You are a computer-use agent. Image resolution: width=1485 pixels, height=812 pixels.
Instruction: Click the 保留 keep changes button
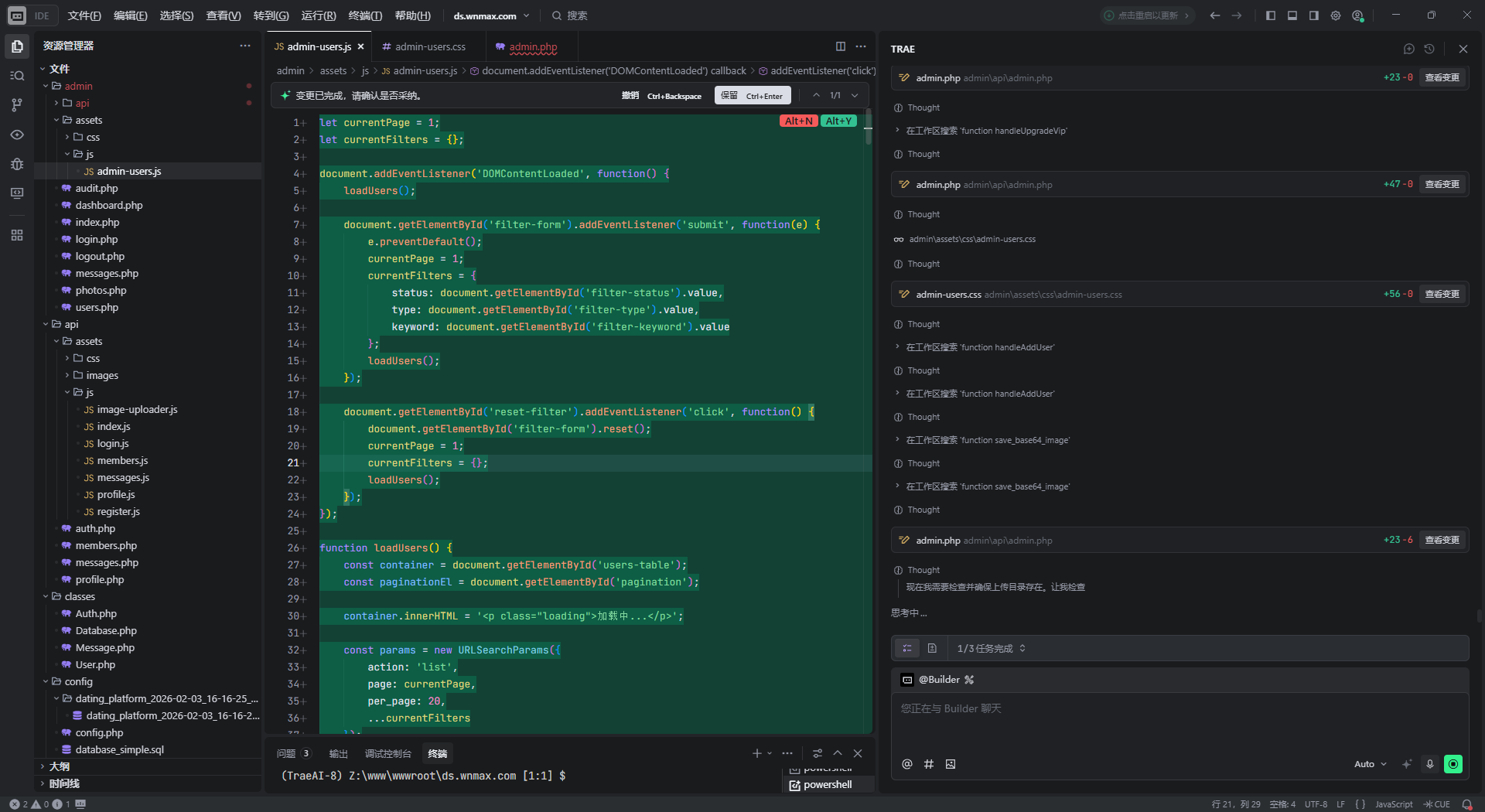pos(751,96)
